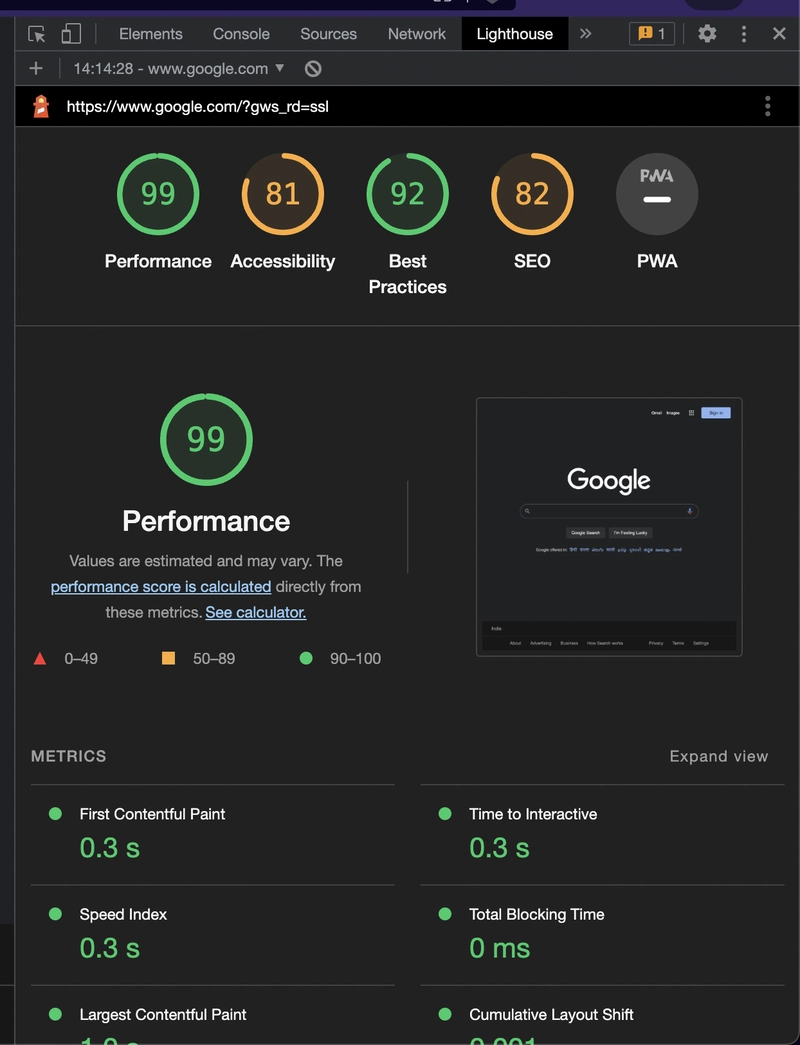This screenshot has height=1045, width=800.
Task: Click the issues warning badge
Action: point(652,33)
